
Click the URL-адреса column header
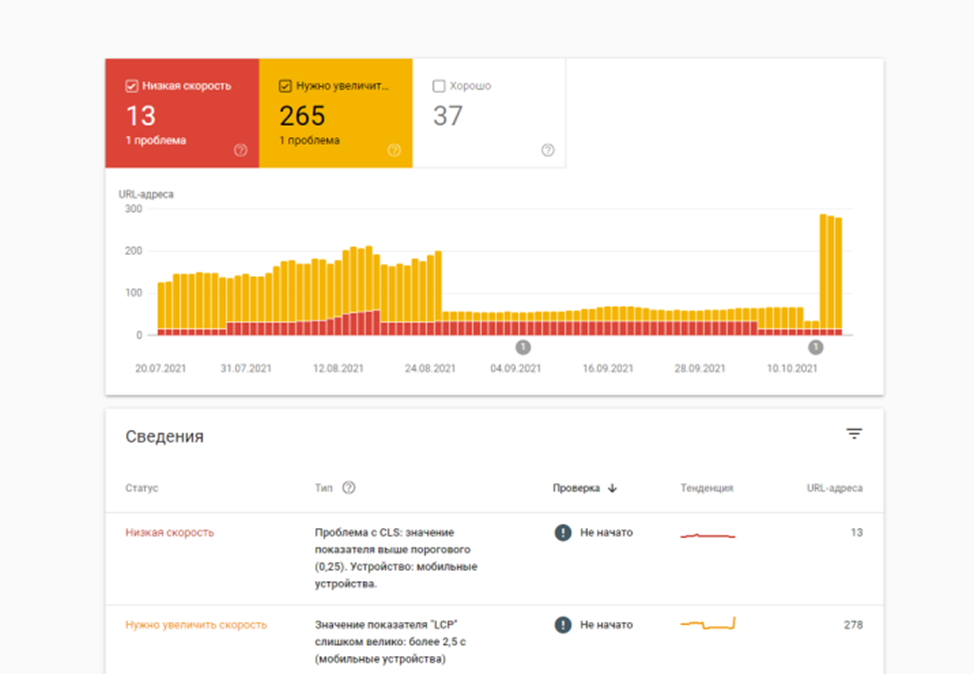pyautogui.click(x=834, y=488)
